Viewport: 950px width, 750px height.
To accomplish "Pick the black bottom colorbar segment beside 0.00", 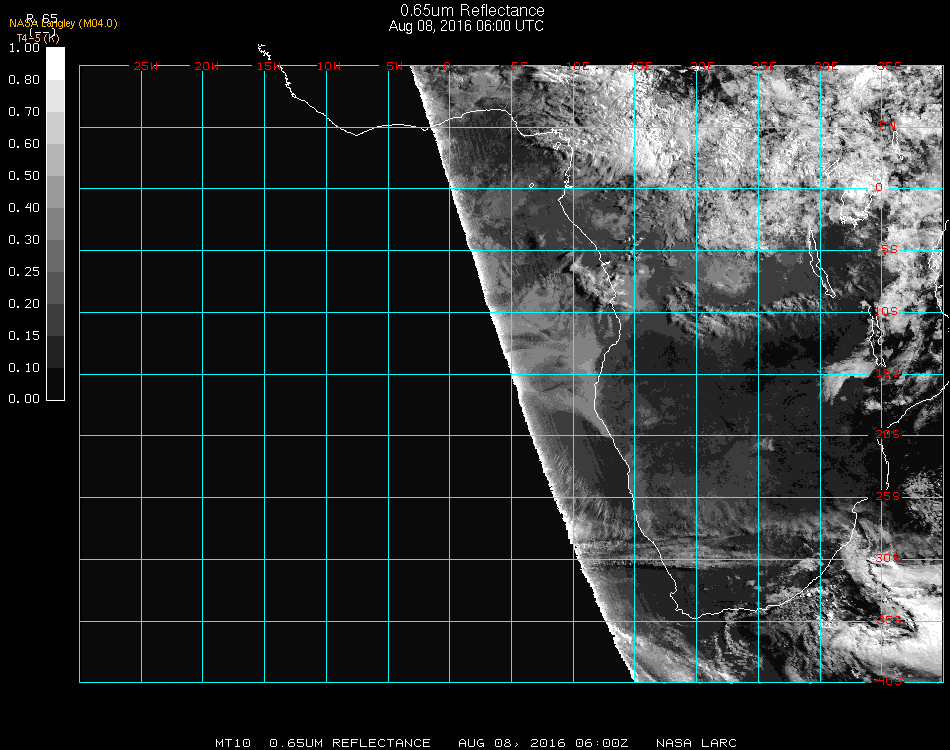I will 55,383.
